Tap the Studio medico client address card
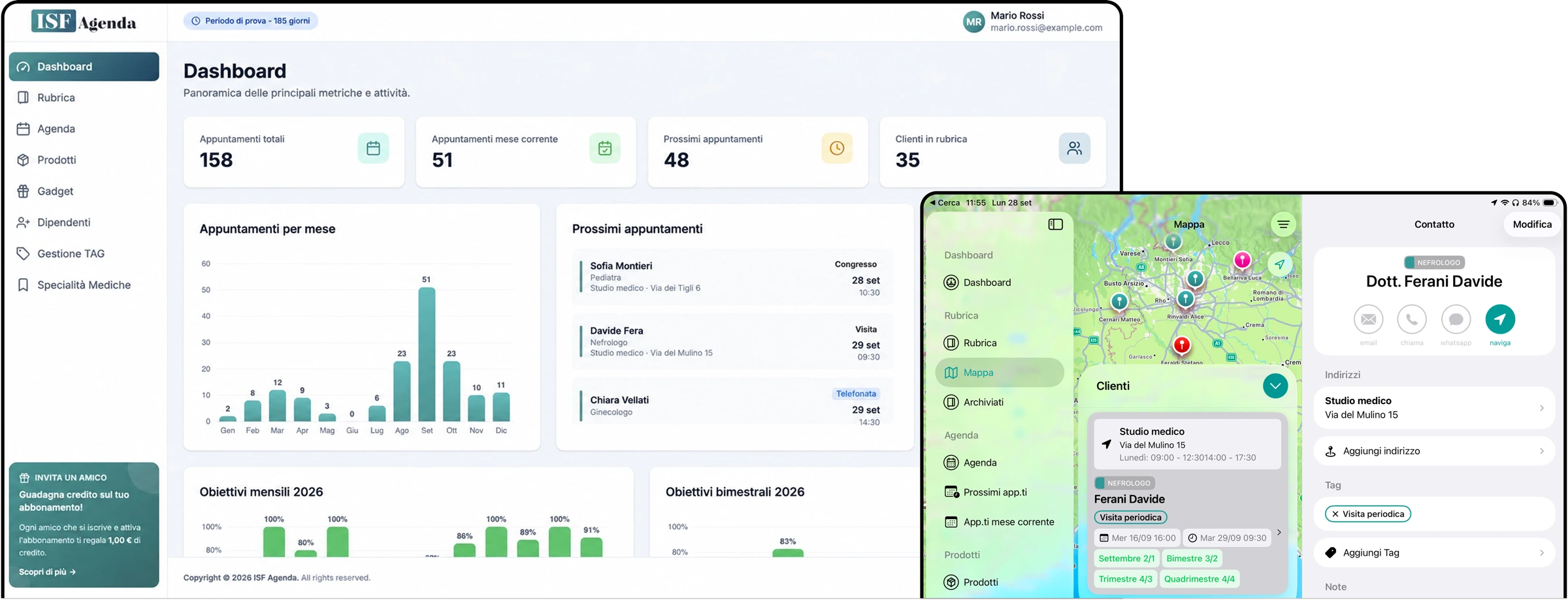Screen dimensions: 1568x600 tap(1187, 444)
